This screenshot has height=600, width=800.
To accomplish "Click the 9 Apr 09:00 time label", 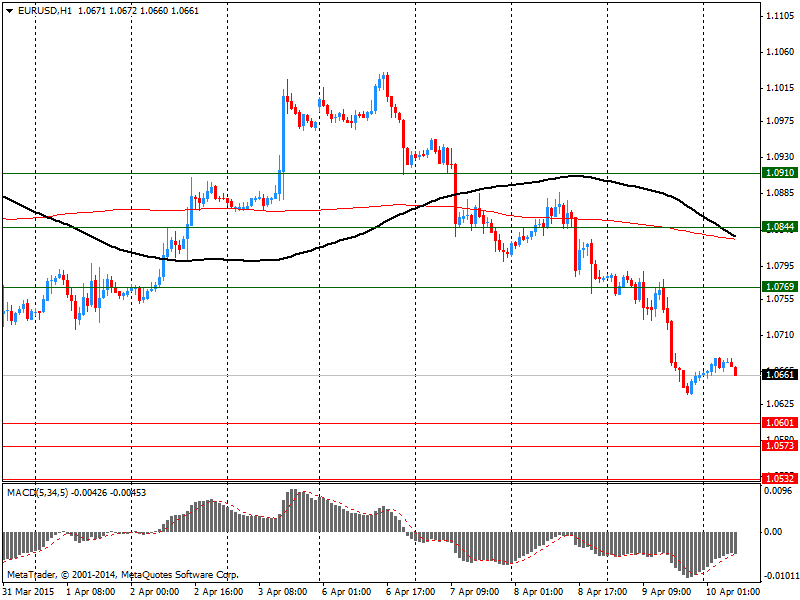I will (x=666, y=592).
